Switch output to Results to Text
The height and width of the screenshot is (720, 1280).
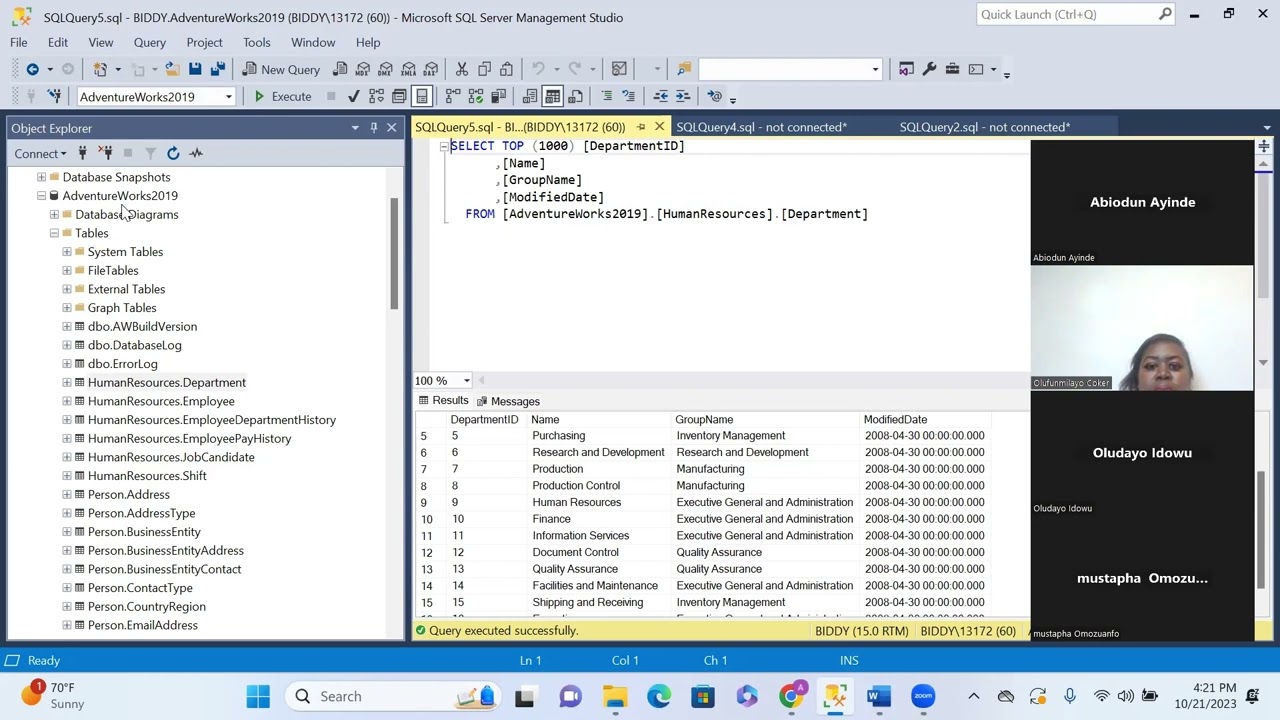[x=530, y=96]
